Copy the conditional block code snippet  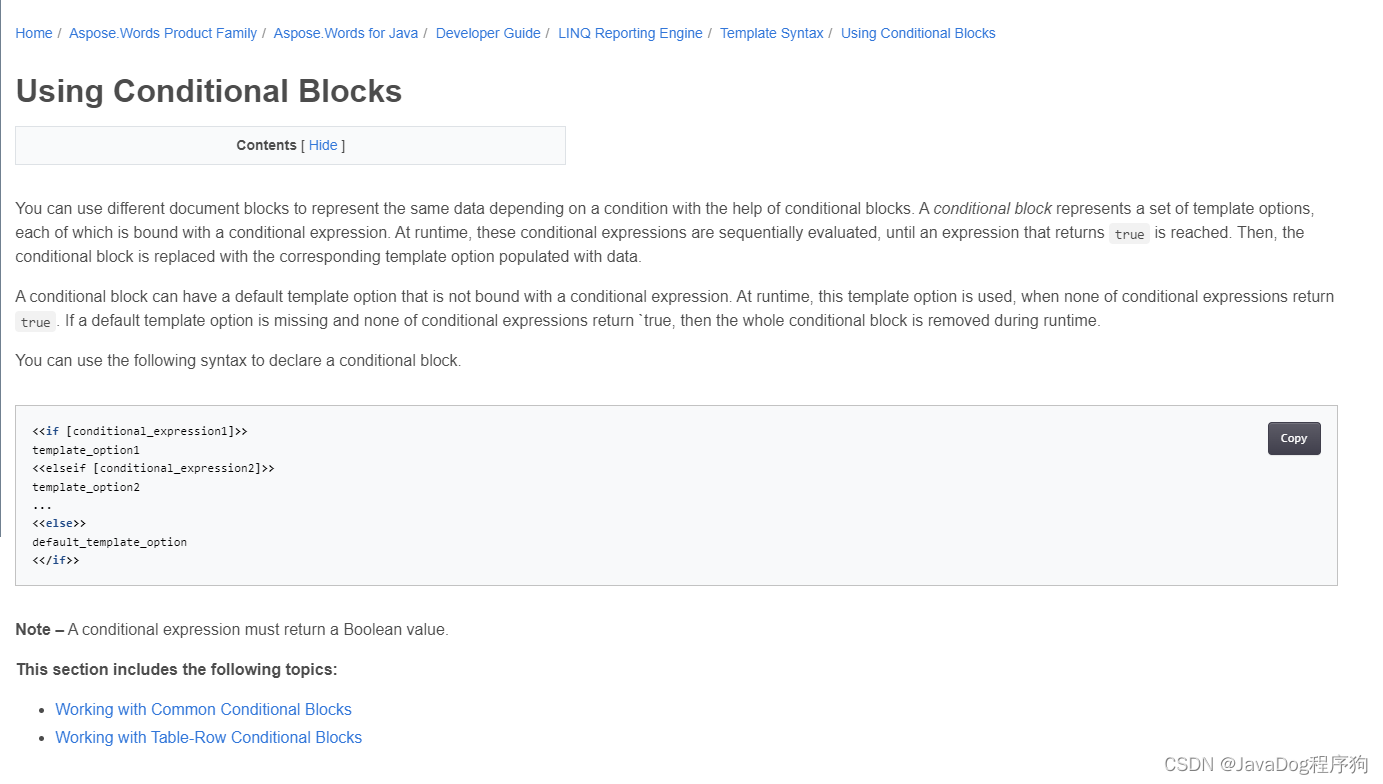coord(1294,438)
